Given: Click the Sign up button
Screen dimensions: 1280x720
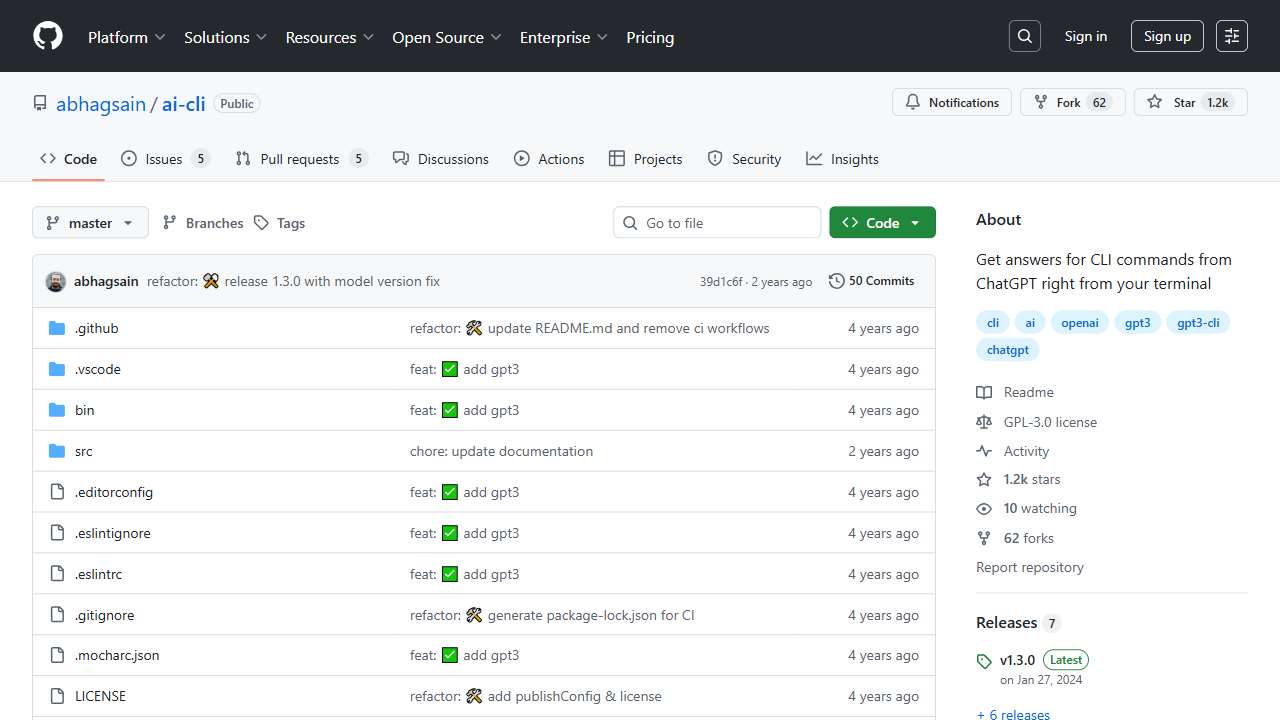Looking at the screenshot, I should click(x=1167, y=37).
